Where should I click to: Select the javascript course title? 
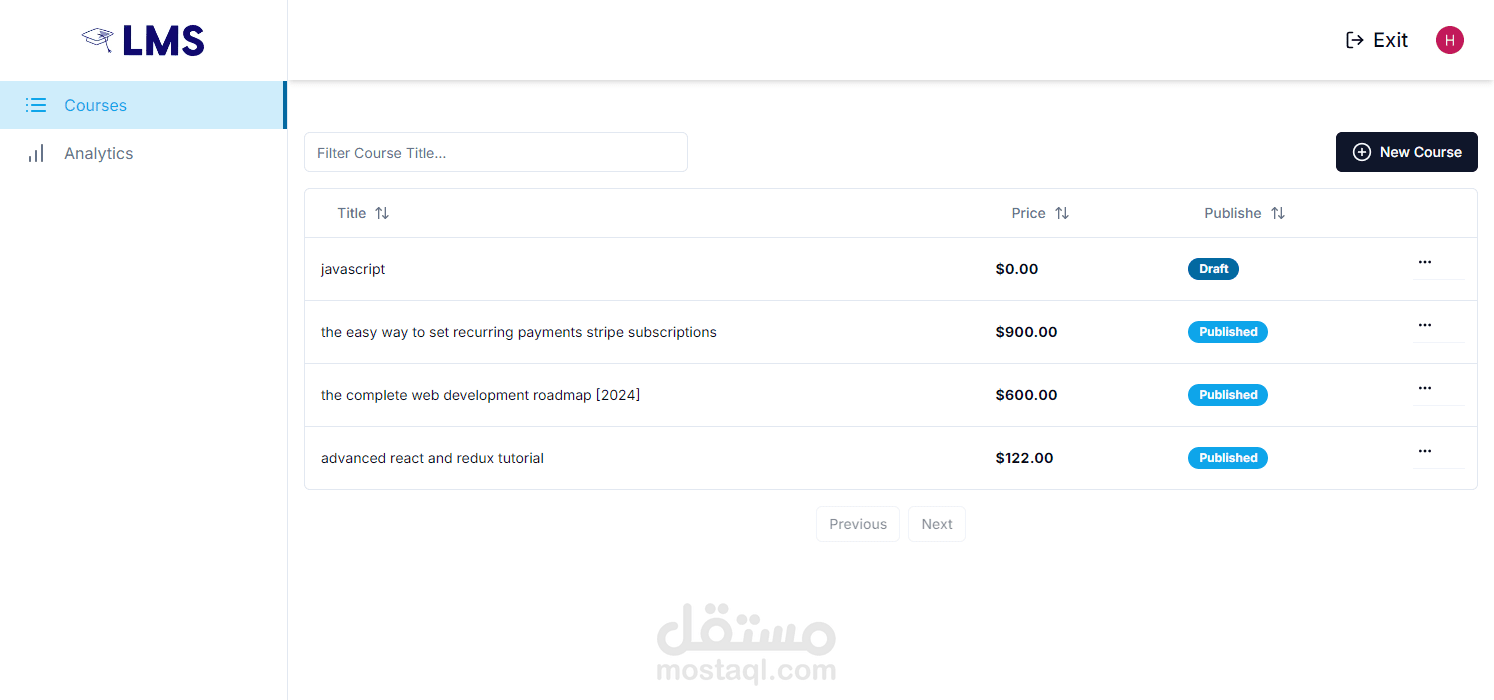coord(353,269)
